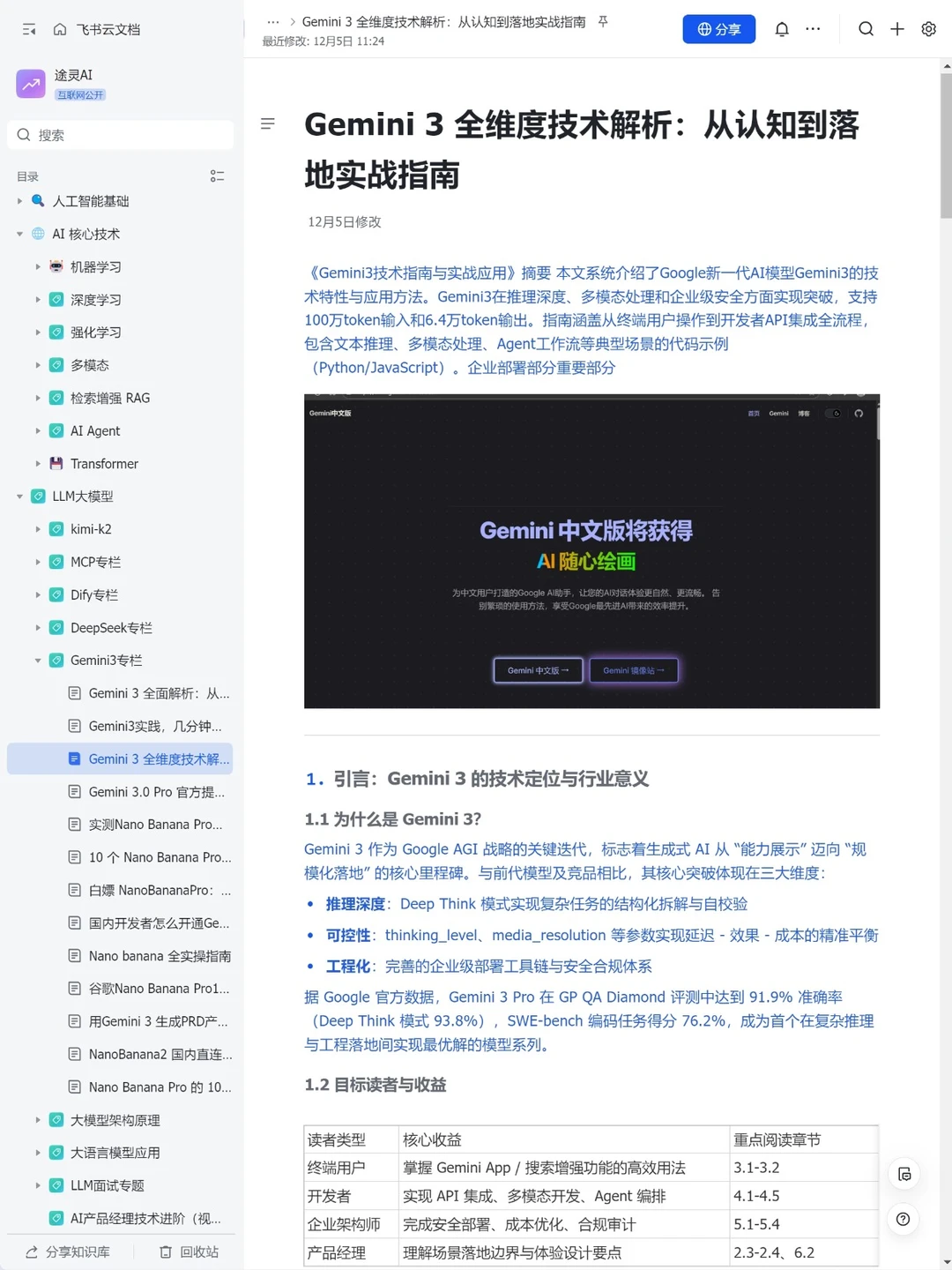Click 分享知识库 at sidebar bottom

click(x=68, y=1251)
